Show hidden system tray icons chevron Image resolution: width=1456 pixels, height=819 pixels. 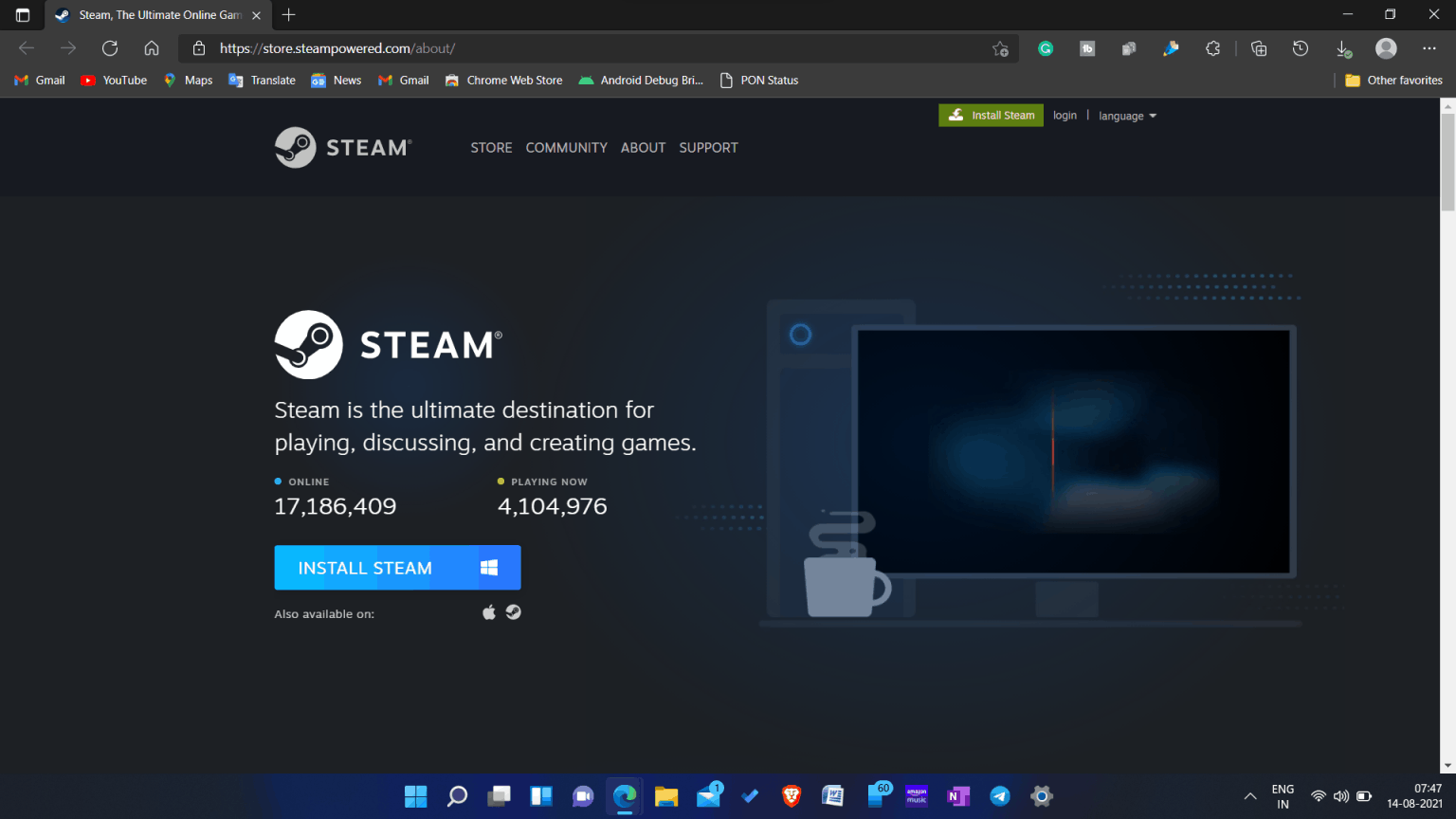tap(1250, 796)
